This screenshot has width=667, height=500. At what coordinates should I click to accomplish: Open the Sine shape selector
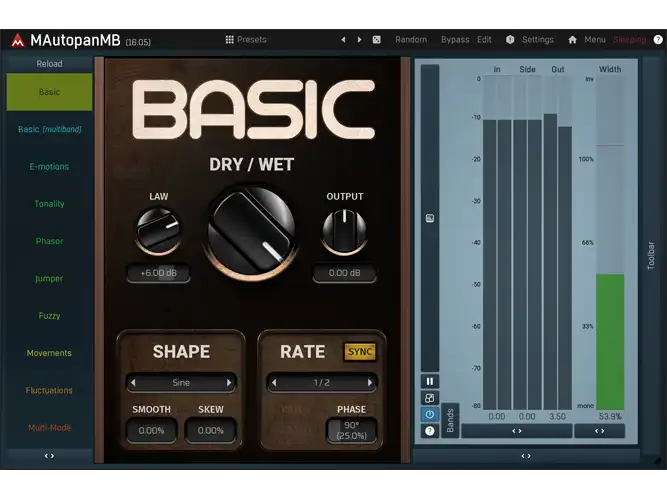coord(181,383)
